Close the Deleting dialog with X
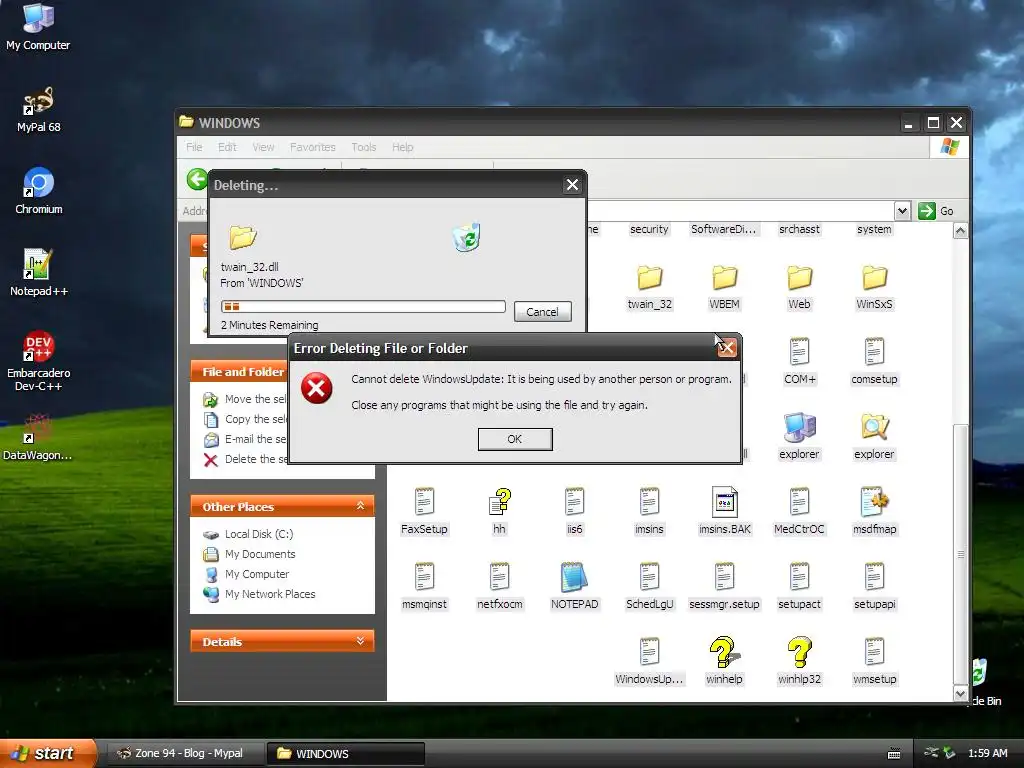The image size is (1024, 768). tap(572, 185)
